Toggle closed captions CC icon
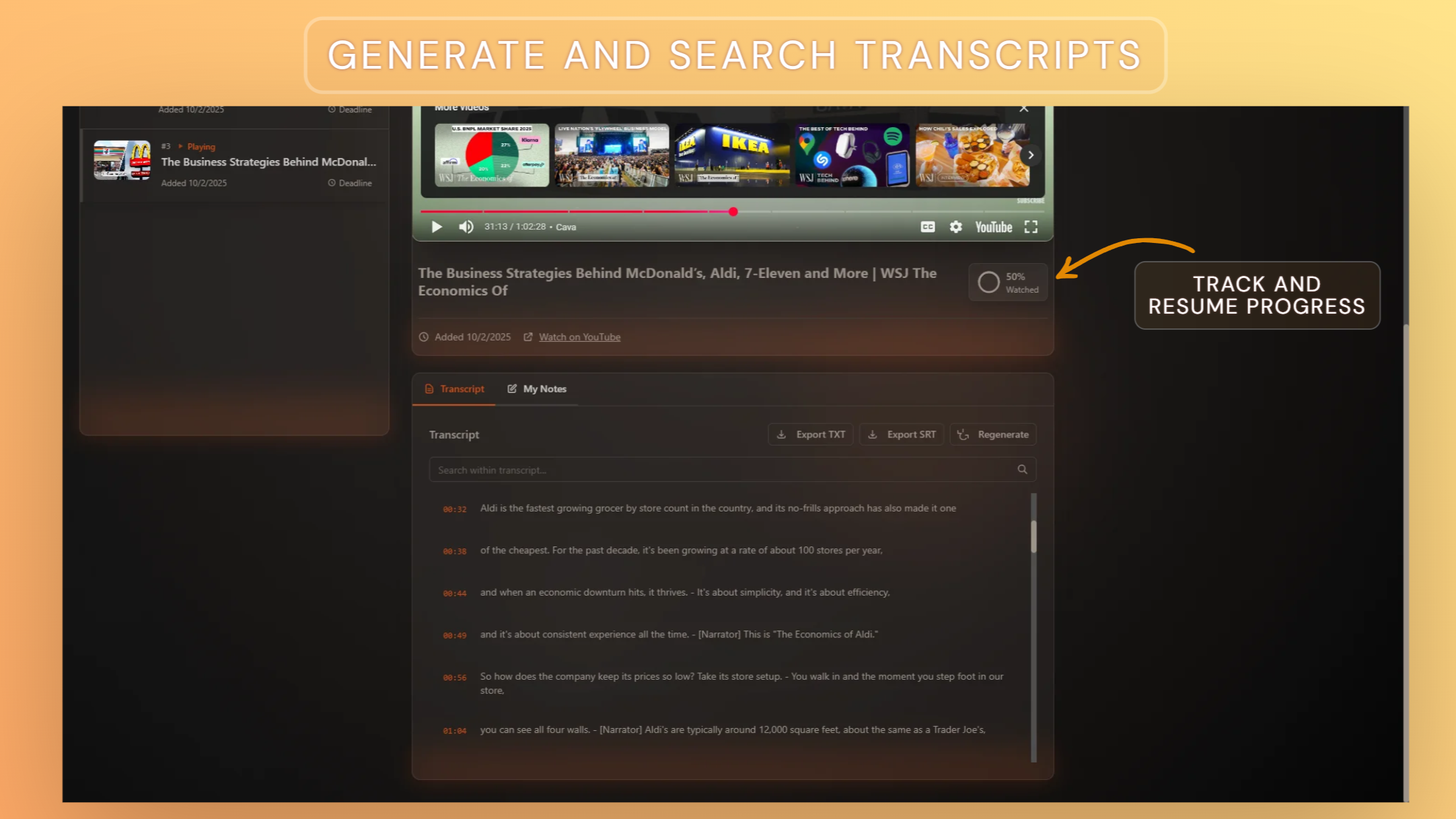The height and width of the screenshot is (819, 1456). coord(927,227)
